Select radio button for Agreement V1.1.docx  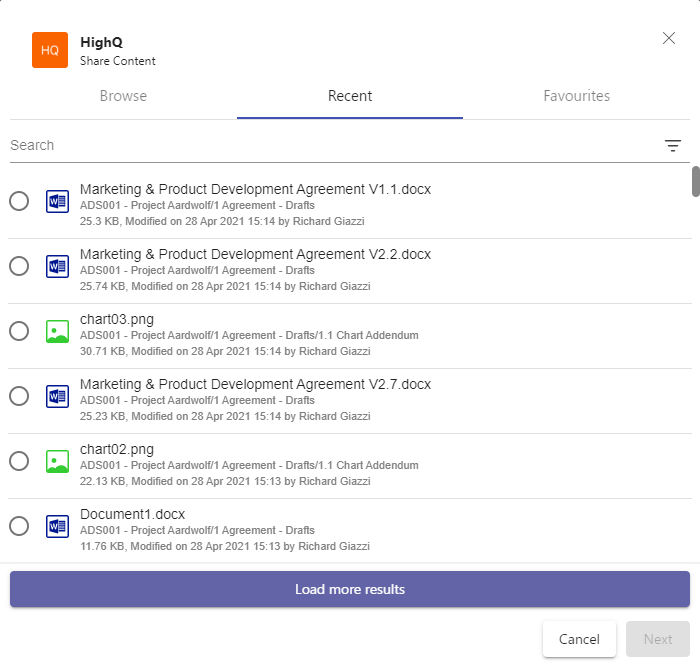pos(19,201)
